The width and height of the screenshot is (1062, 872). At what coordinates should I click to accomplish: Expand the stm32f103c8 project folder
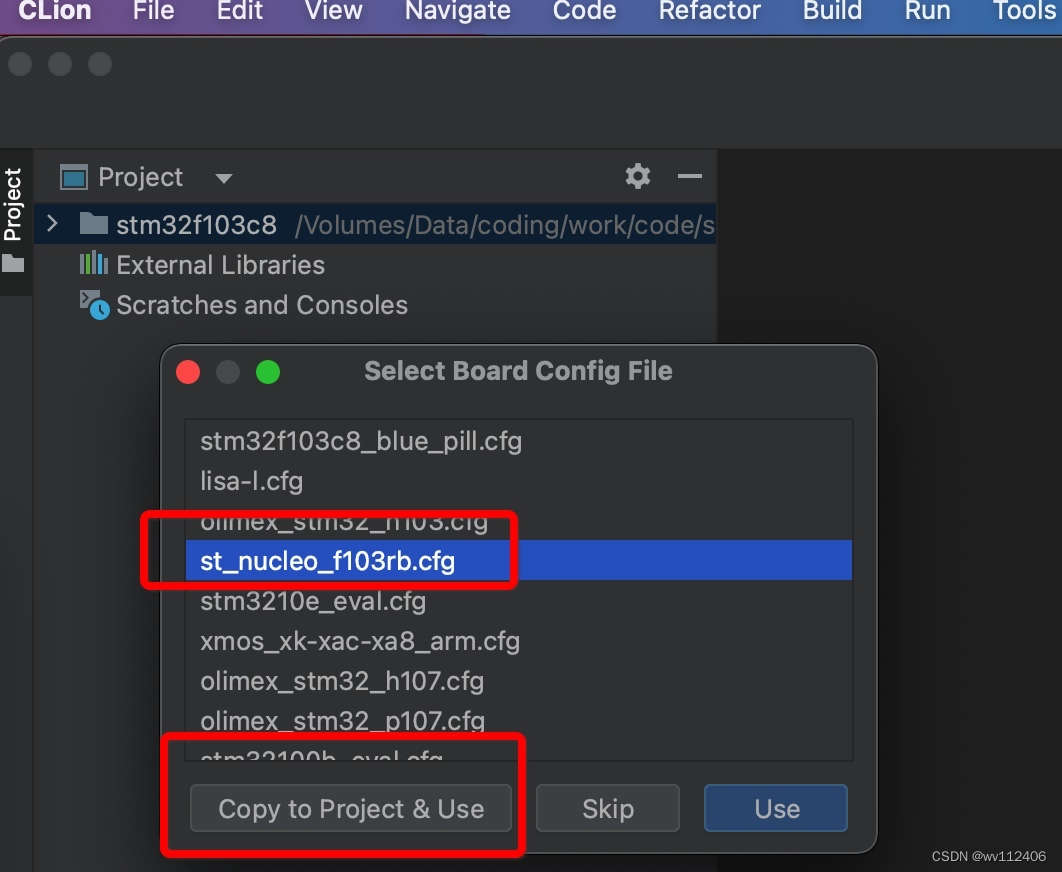[x=52, y=224]
